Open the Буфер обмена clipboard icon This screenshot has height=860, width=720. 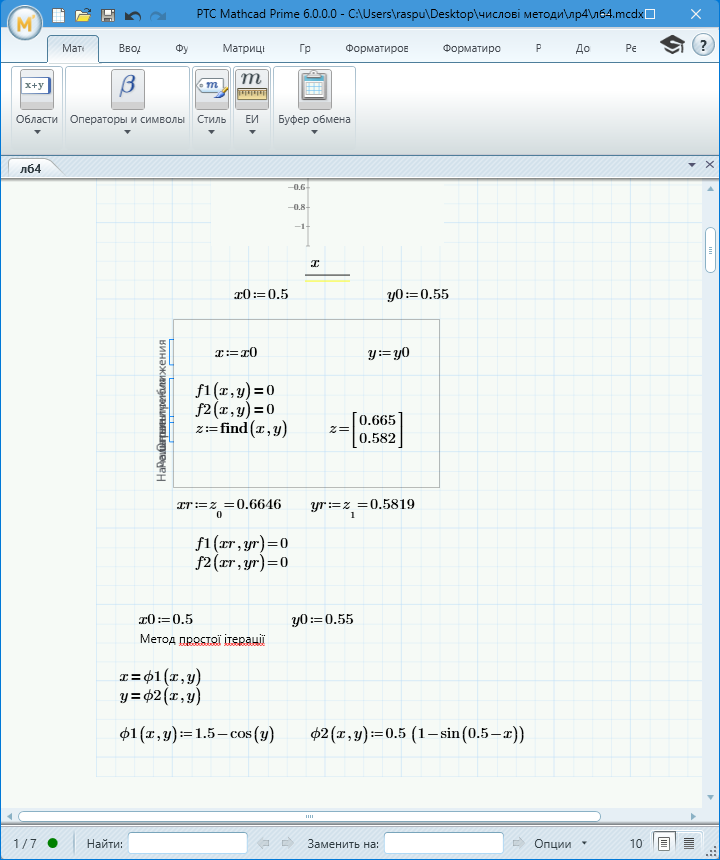pyautogui.click(x=314, y=89)
